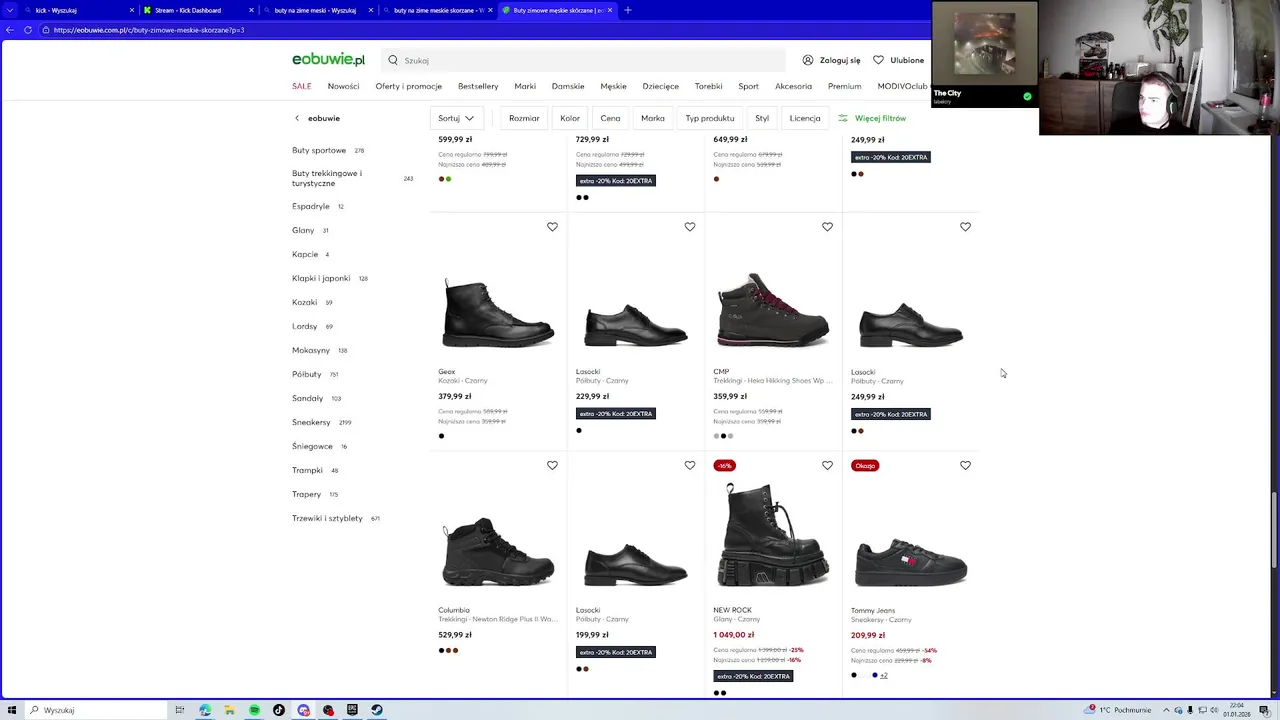Screen dimensions: 1280x720
Task: Favorite the Lasocki Półbuty 229,99 zł shoe
Action: coord(690,227)
